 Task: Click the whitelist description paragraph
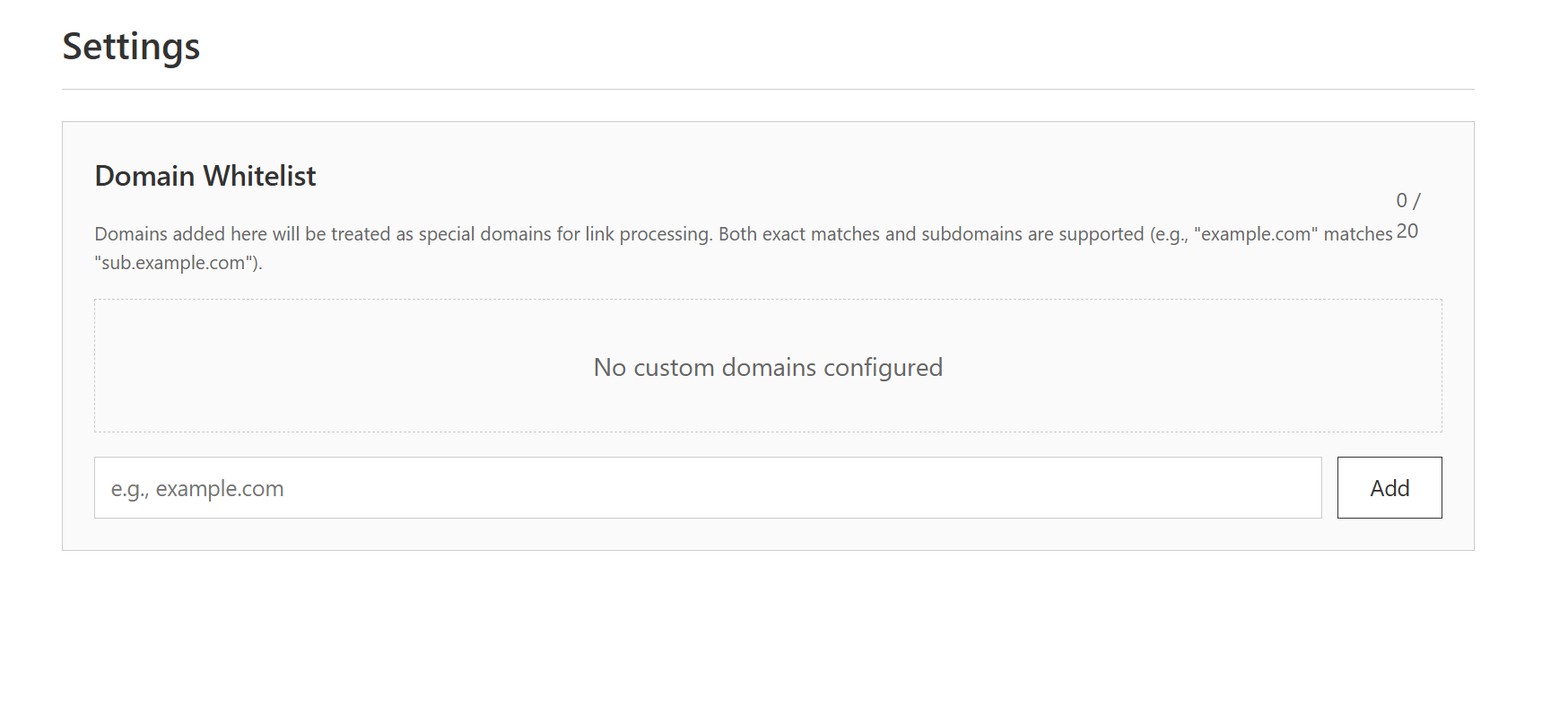point(744,249)
